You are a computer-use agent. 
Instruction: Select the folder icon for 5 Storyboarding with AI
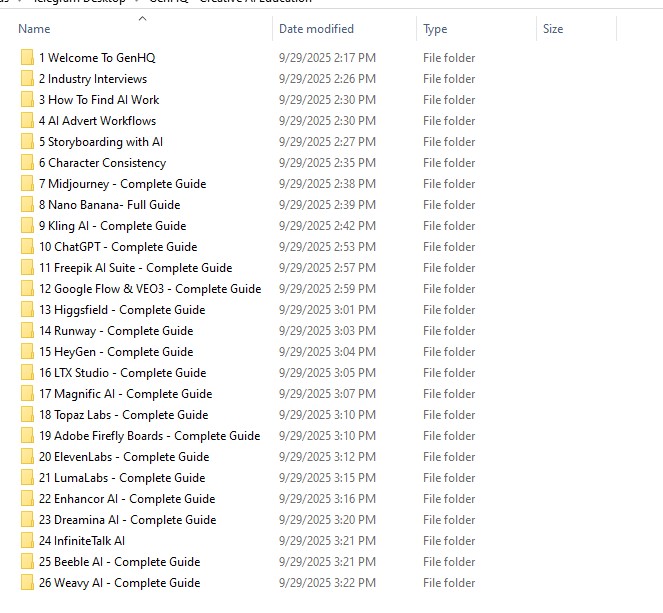pyautogui.click(x=27, y=142)
